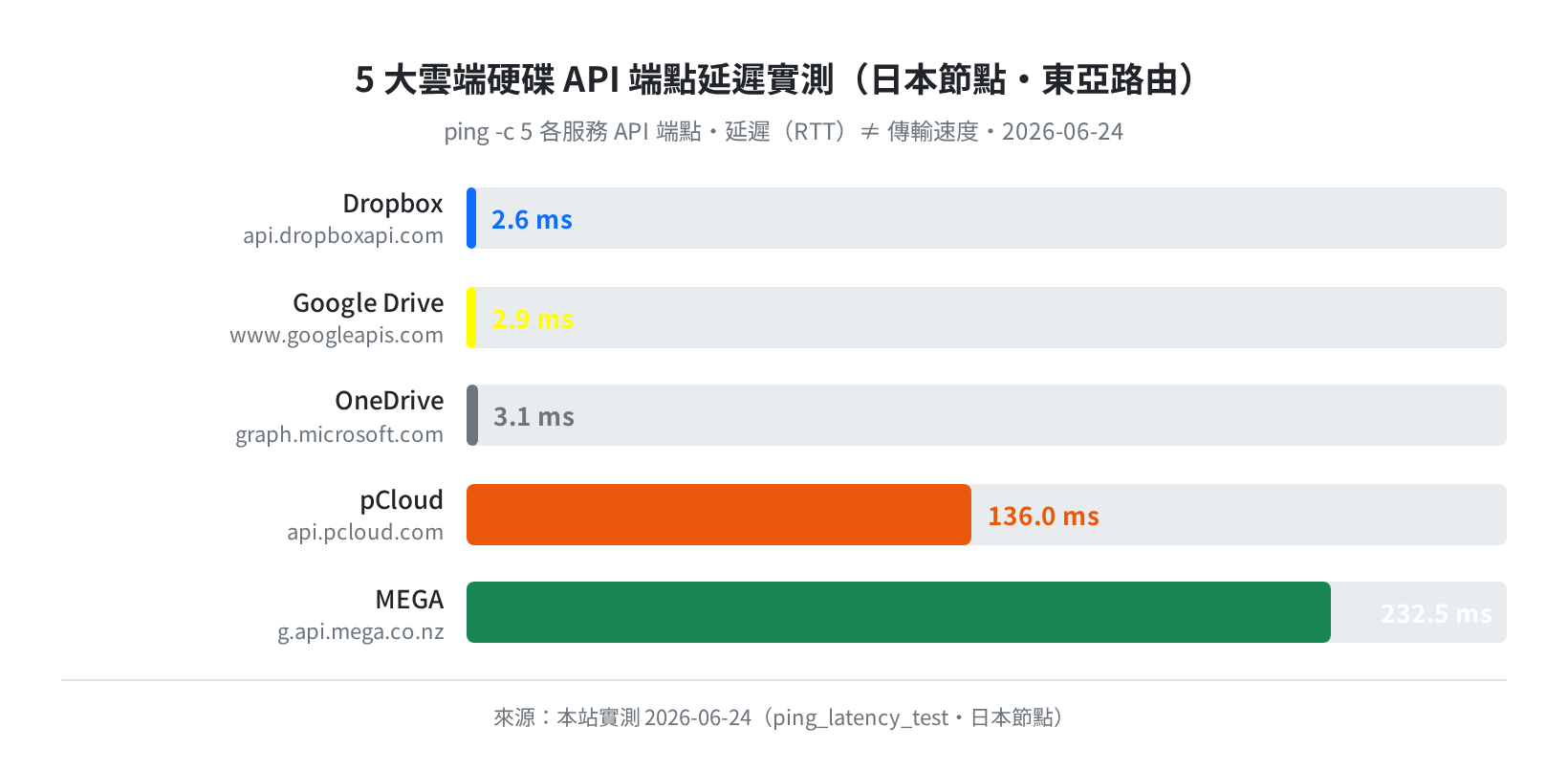Select the green MEGA latency bar
This screenshot has width=1568, height=771.
click(x=899, y=612)
